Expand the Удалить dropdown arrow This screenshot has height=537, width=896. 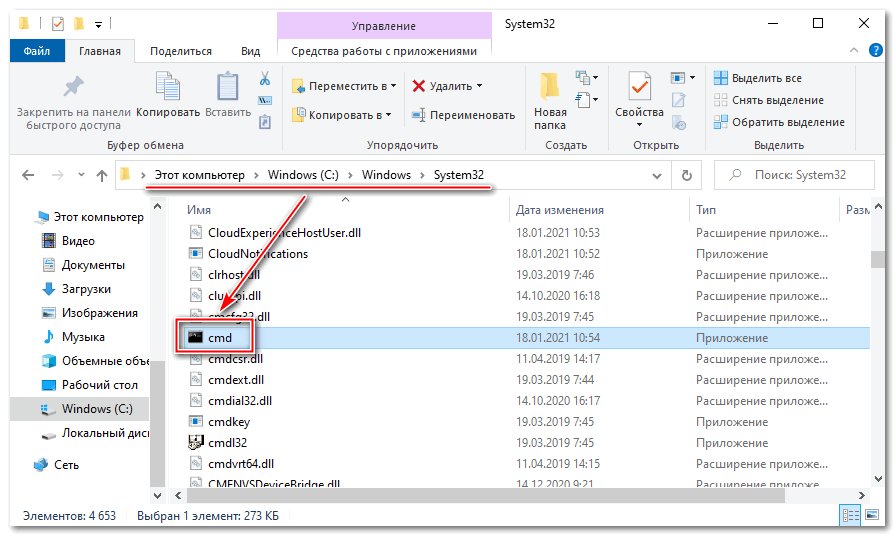pyautogui.click(x=479, y=86)
